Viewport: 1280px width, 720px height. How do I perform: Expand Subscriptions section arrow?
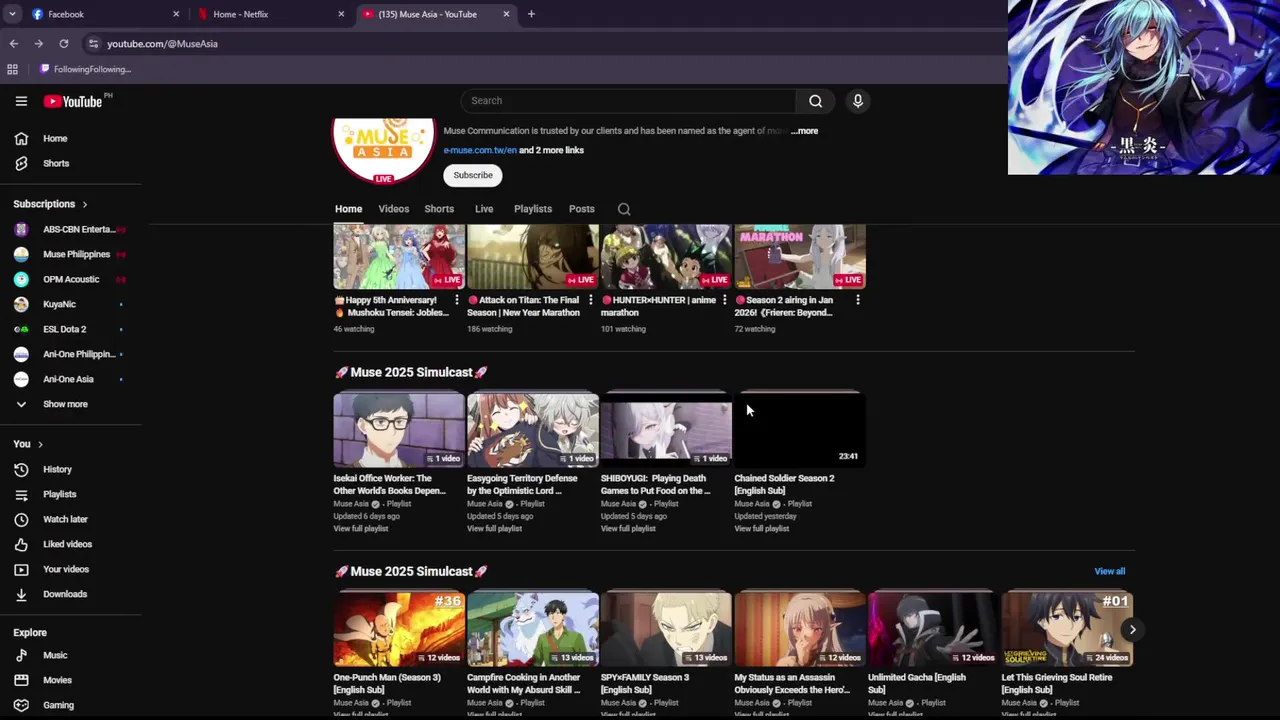(x=84, y=205)
